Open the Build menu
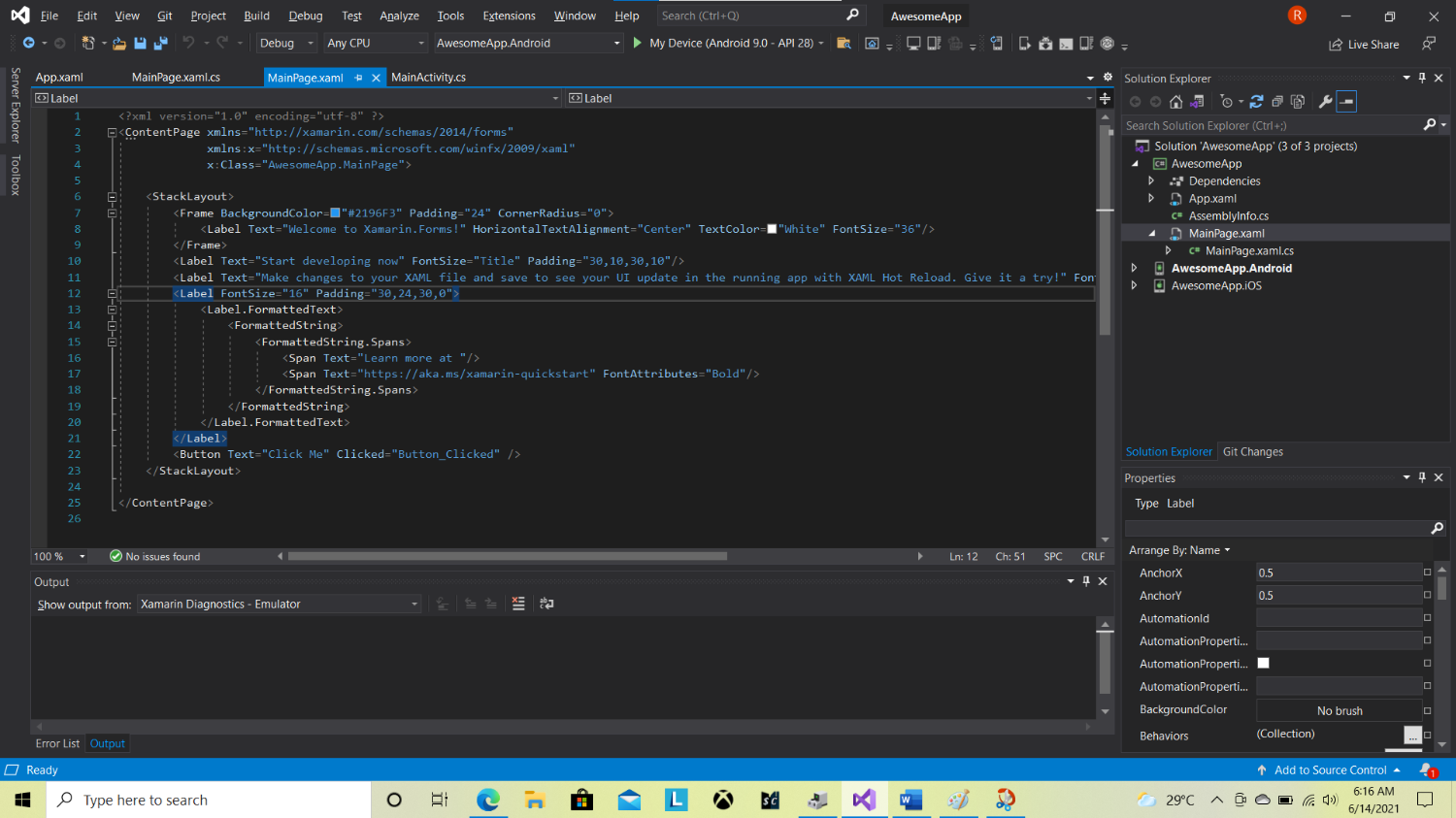This screenshot has width=1456, height=818. point(256,16)
